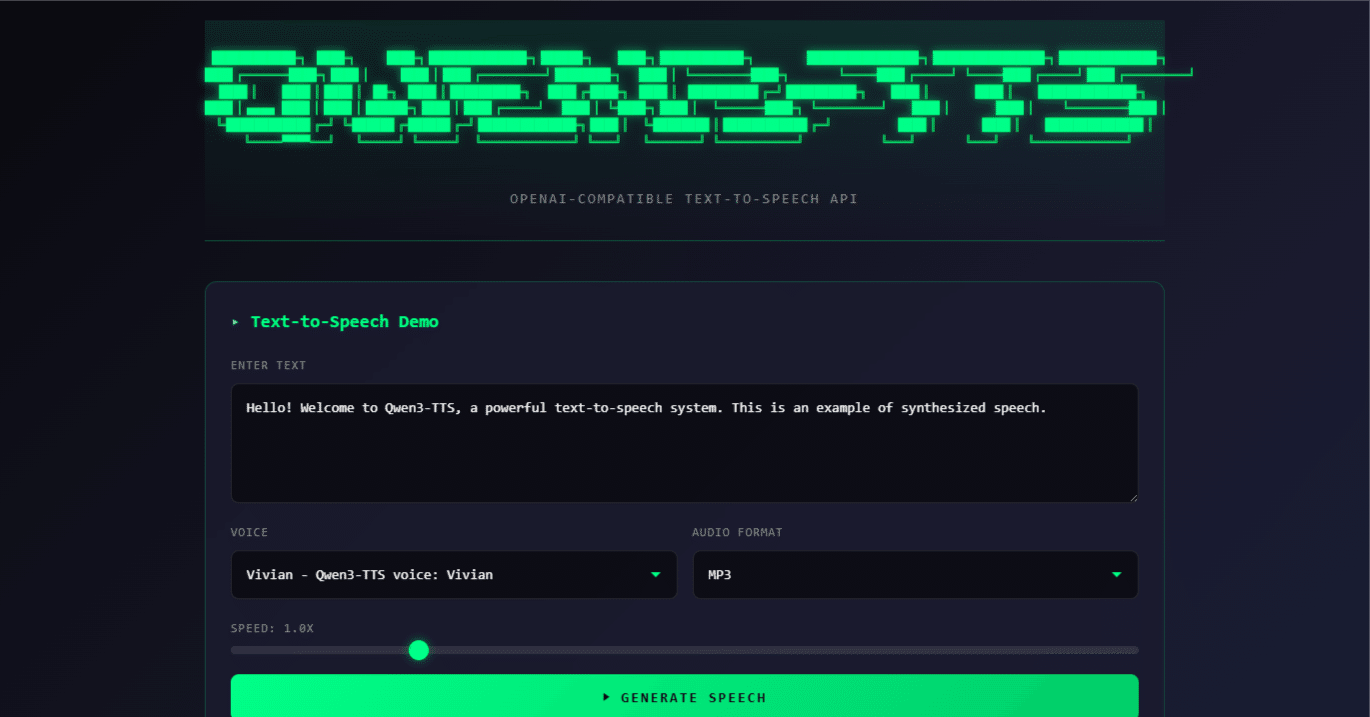The height and width of the screenshot is (717, 1370).
Task: Click the SPEED: 1.0X label
Action: 272,628
